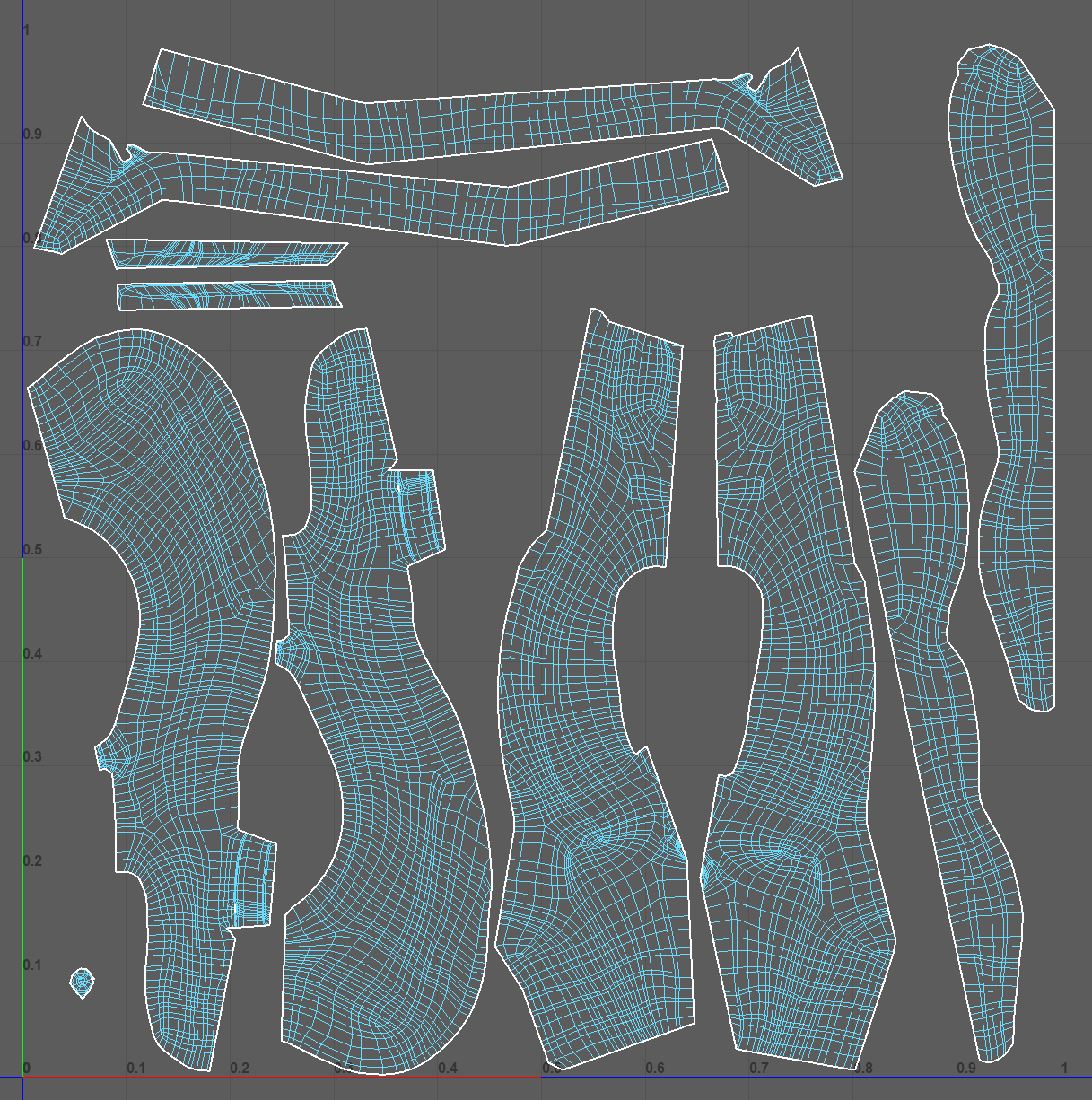Click the small diamond-shaped island at bottom left
Viewport: 1092px width, 1100px height.
(x=81, y=983)
